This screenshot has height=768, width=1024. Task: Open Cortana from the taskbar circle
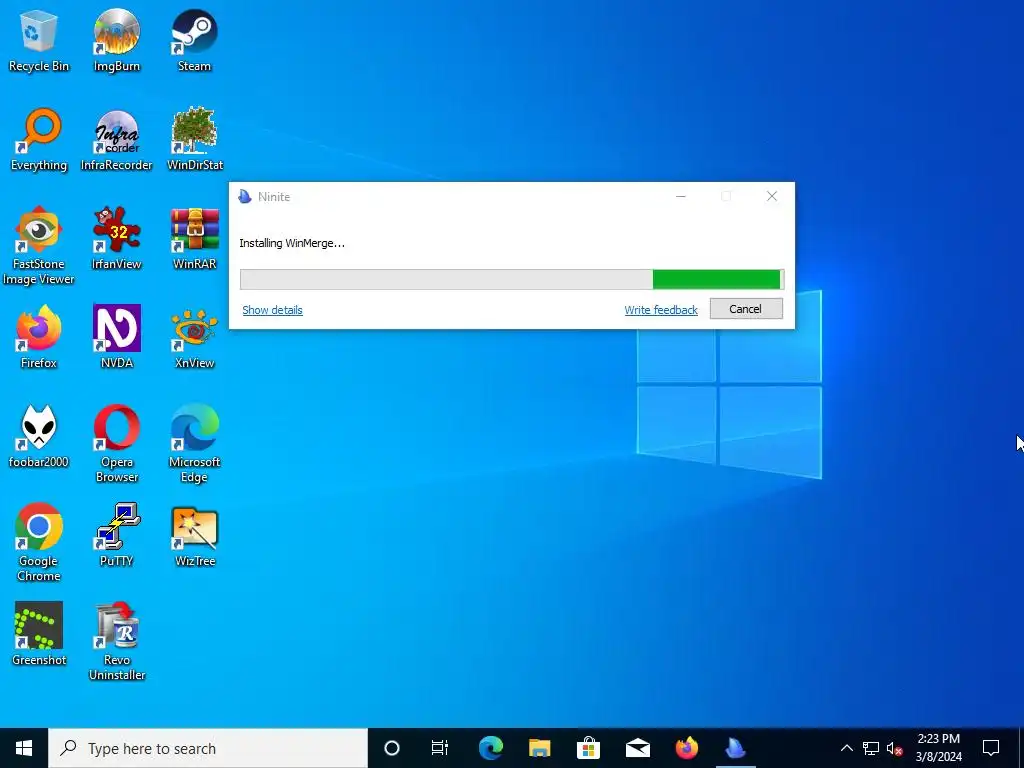click(x=391, y=748)
